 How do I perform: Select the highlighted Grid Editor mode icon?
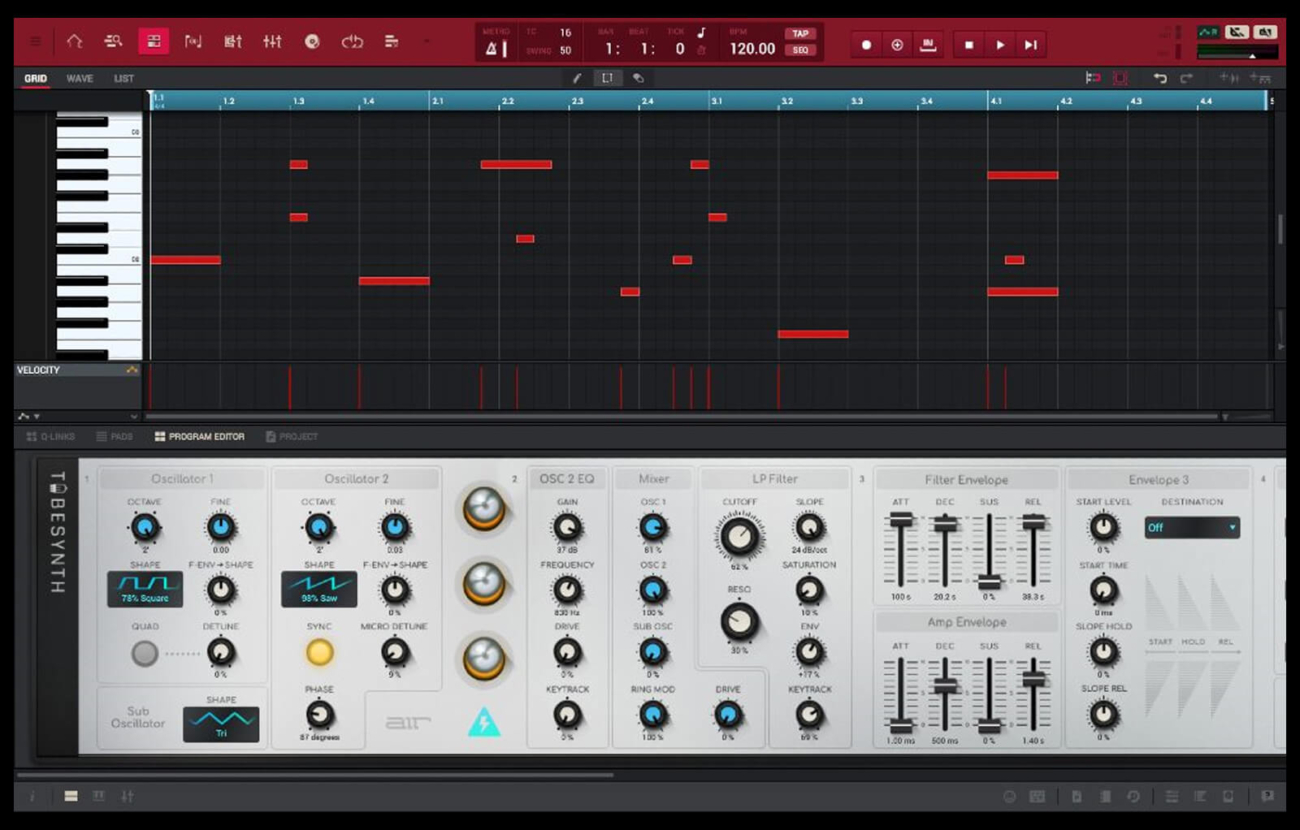coord(153,42)
